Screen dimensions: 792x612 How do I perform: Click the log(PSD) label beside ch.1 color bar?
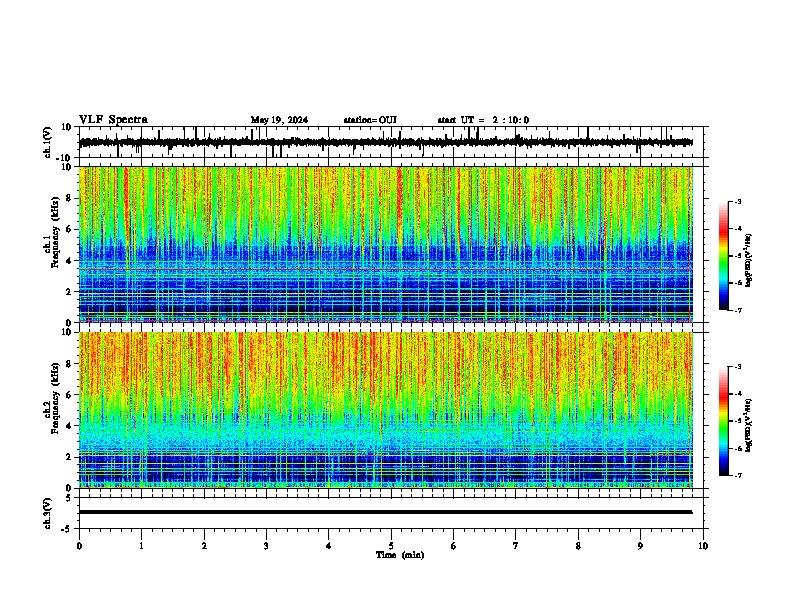pos(748,261)
